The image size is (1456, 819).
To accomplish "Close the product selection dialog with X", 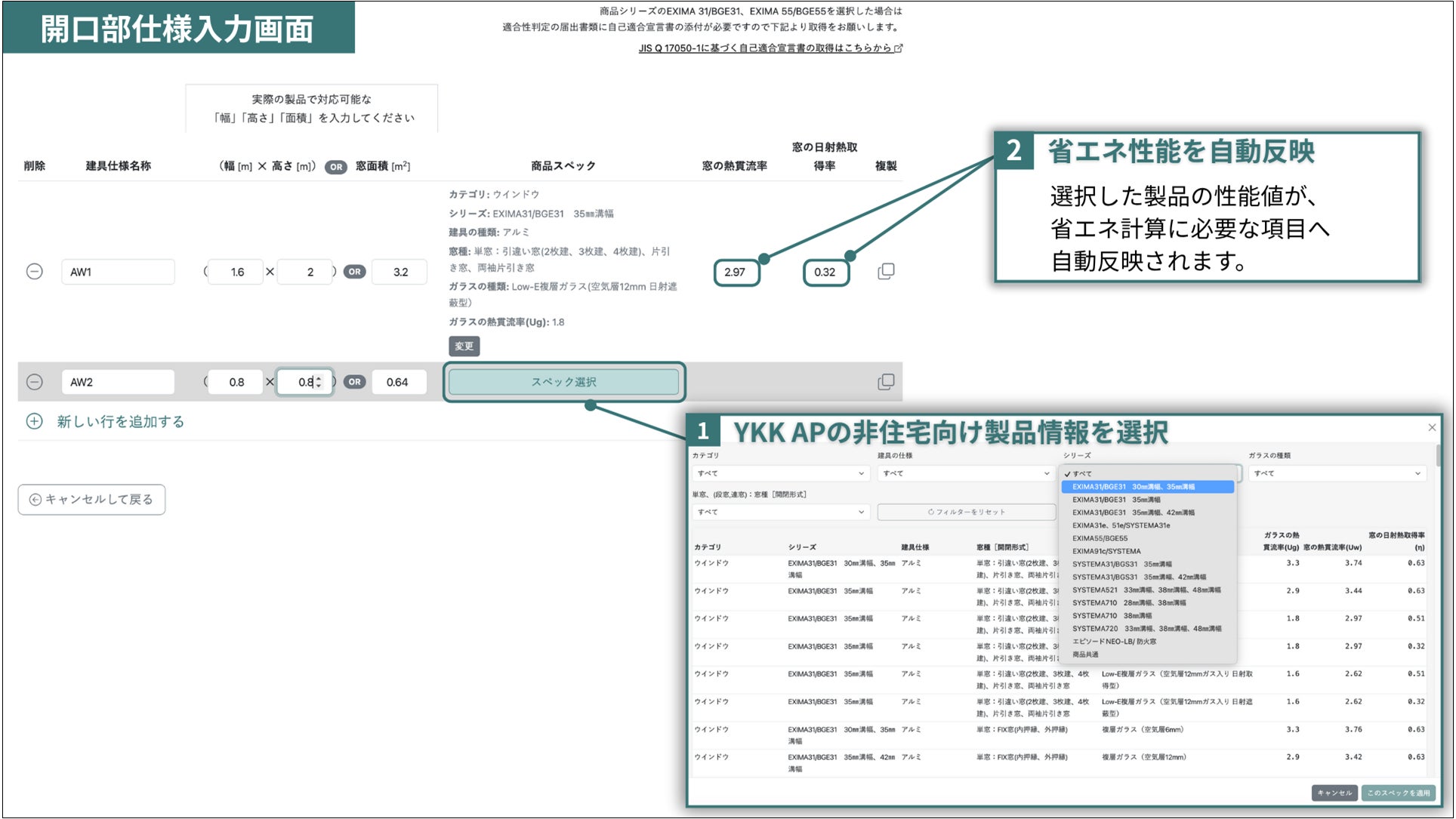I will (x=1431, y=428).
